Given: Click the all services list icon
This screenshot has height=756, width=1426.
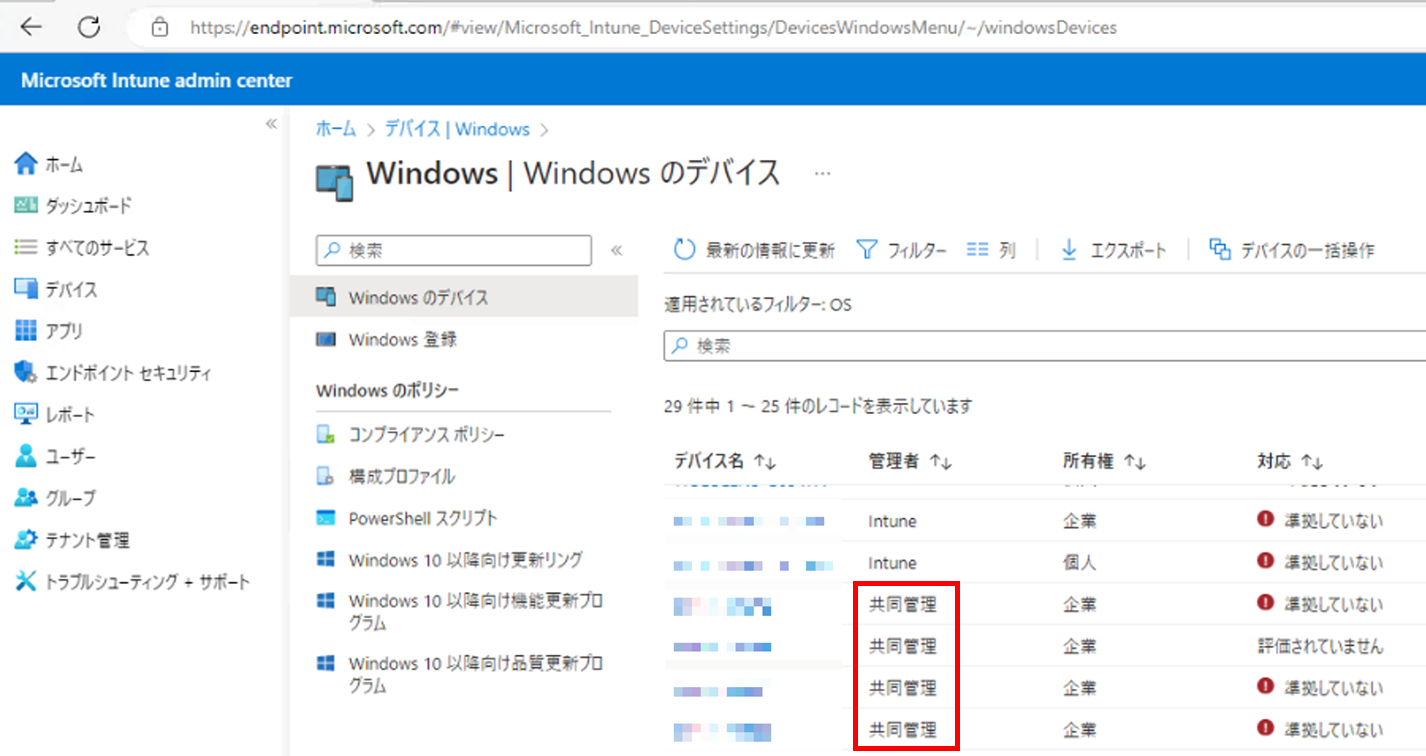Looking at the screenshot, I should 26,247.
